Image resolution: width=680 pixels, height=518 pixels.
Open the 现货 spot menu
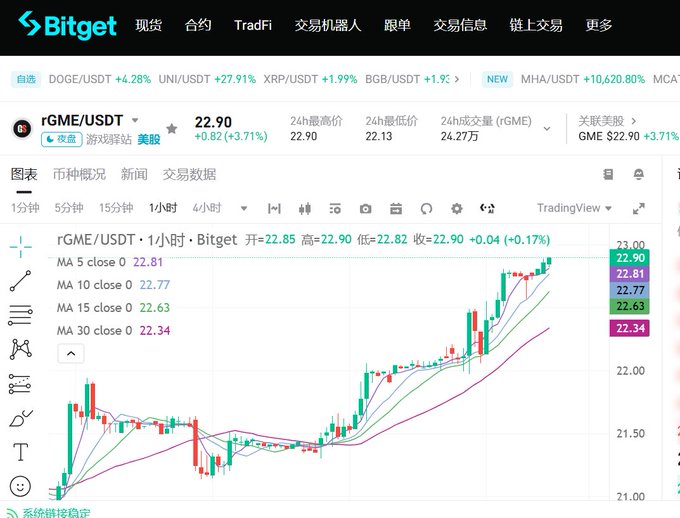(148, 25)
